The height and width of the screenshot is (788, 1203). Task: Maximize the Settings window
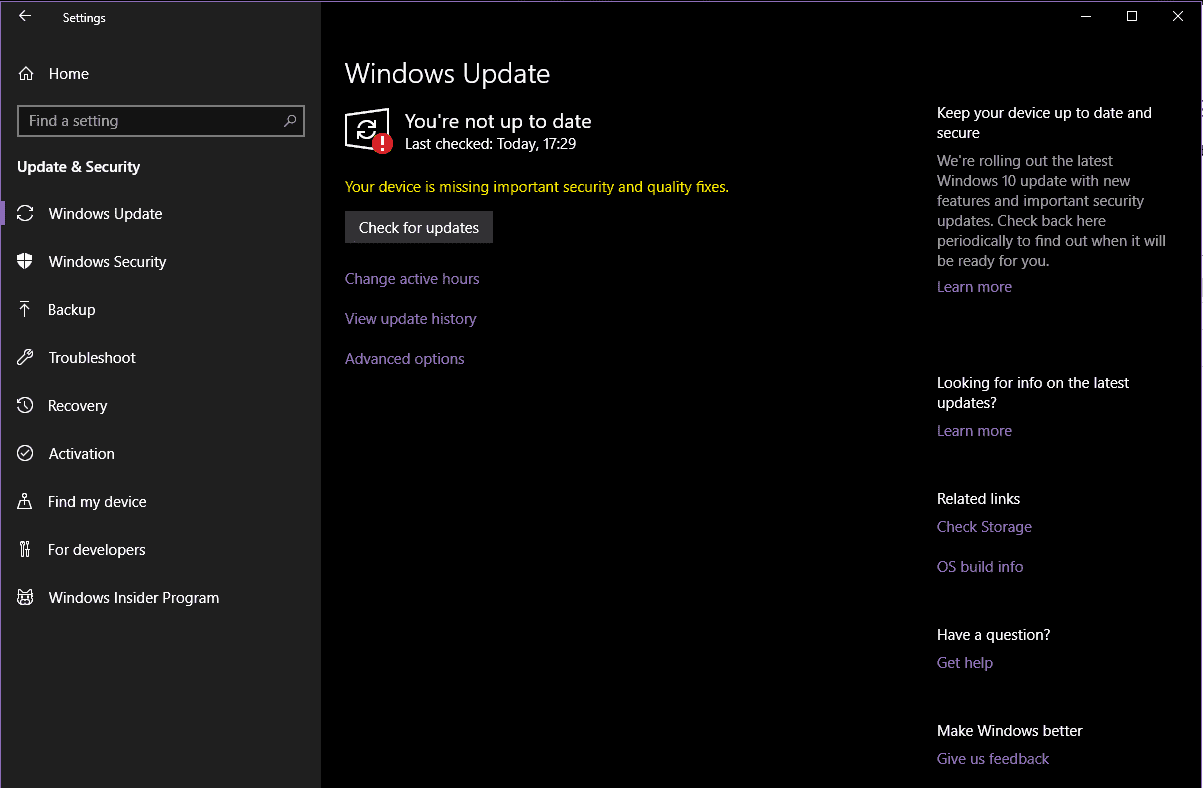click(1132, 16)
